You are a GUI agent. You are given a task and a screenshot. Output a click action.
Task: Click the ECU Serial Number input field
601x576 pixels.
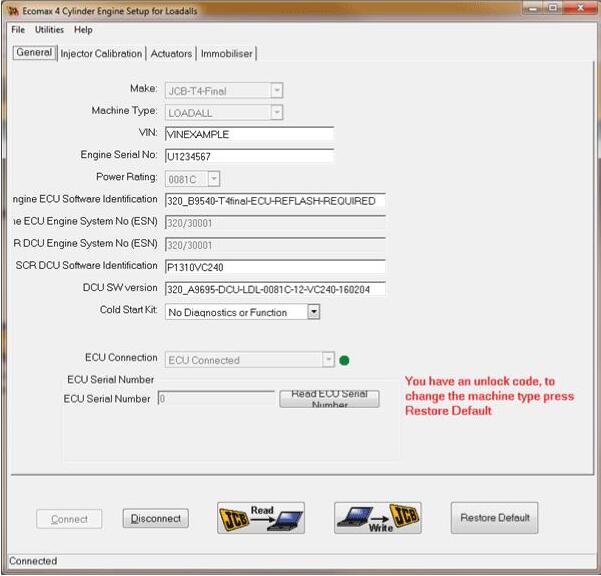click(x=216, y=398)
